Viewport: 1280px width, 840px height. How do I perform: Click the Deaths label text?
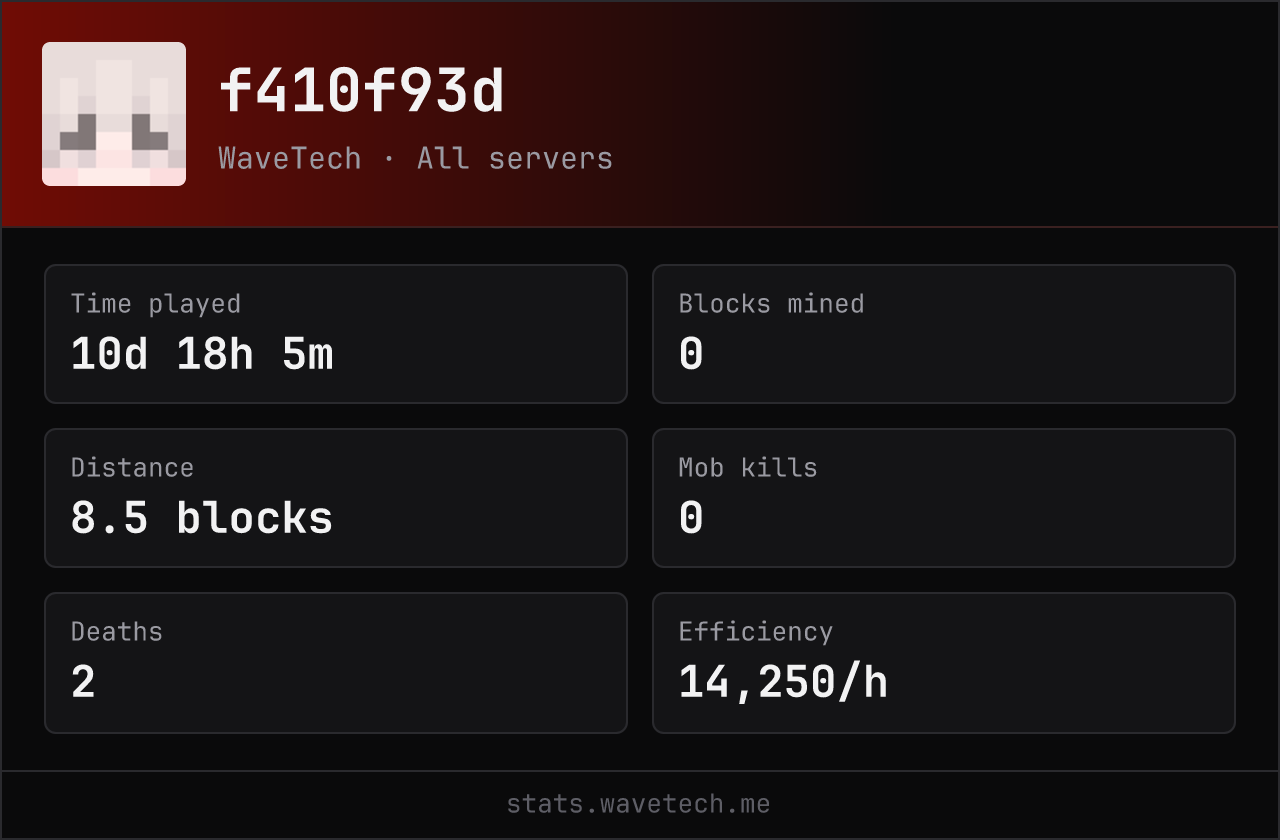pyautogui.click(x=117, y=632)
